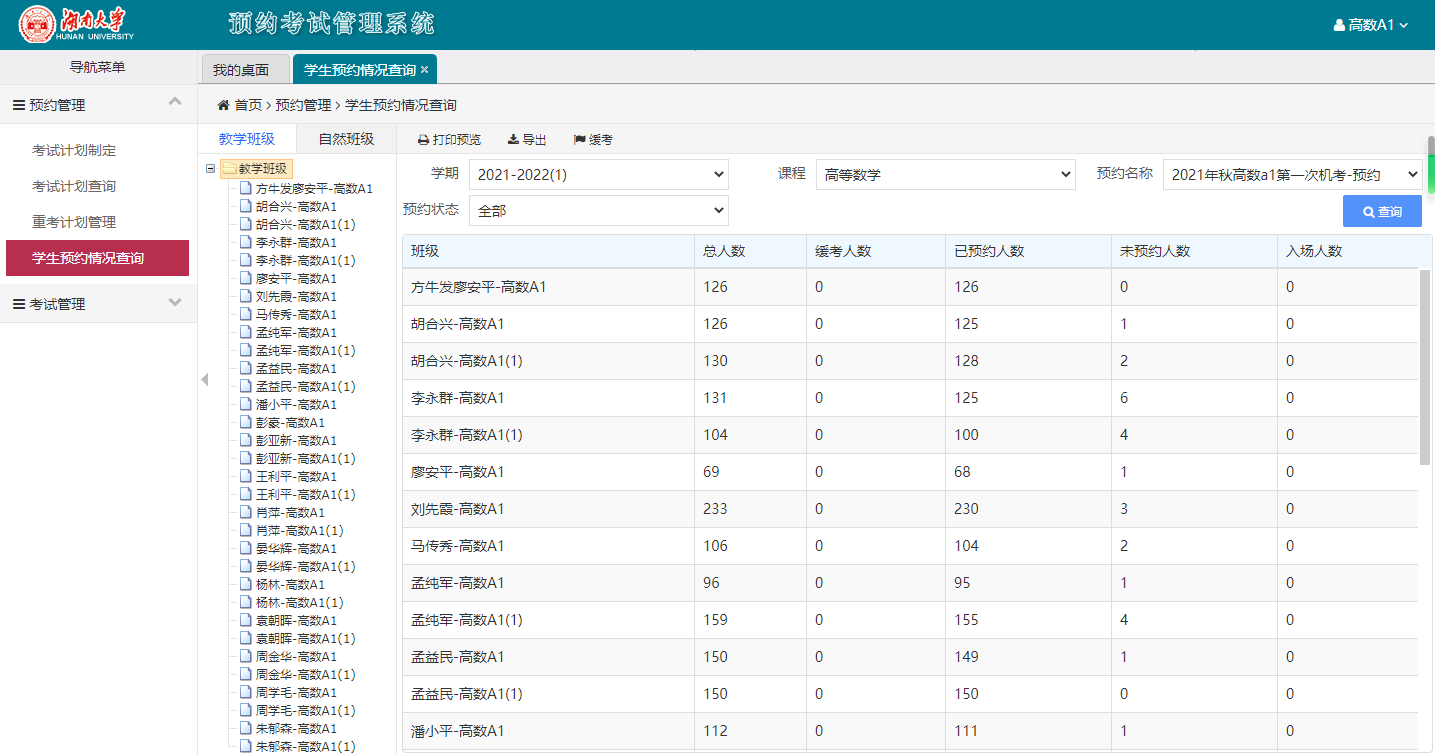Click the export download icon
Screen dimensions: 1435x755
[513, 140]
